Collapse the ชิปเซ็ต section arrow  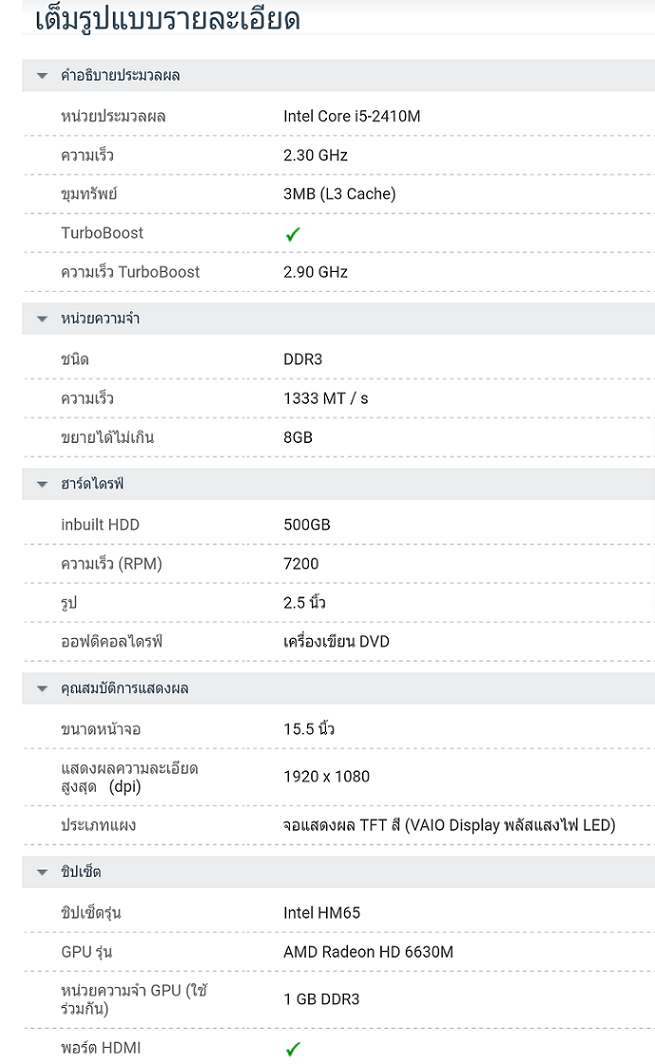42,873
